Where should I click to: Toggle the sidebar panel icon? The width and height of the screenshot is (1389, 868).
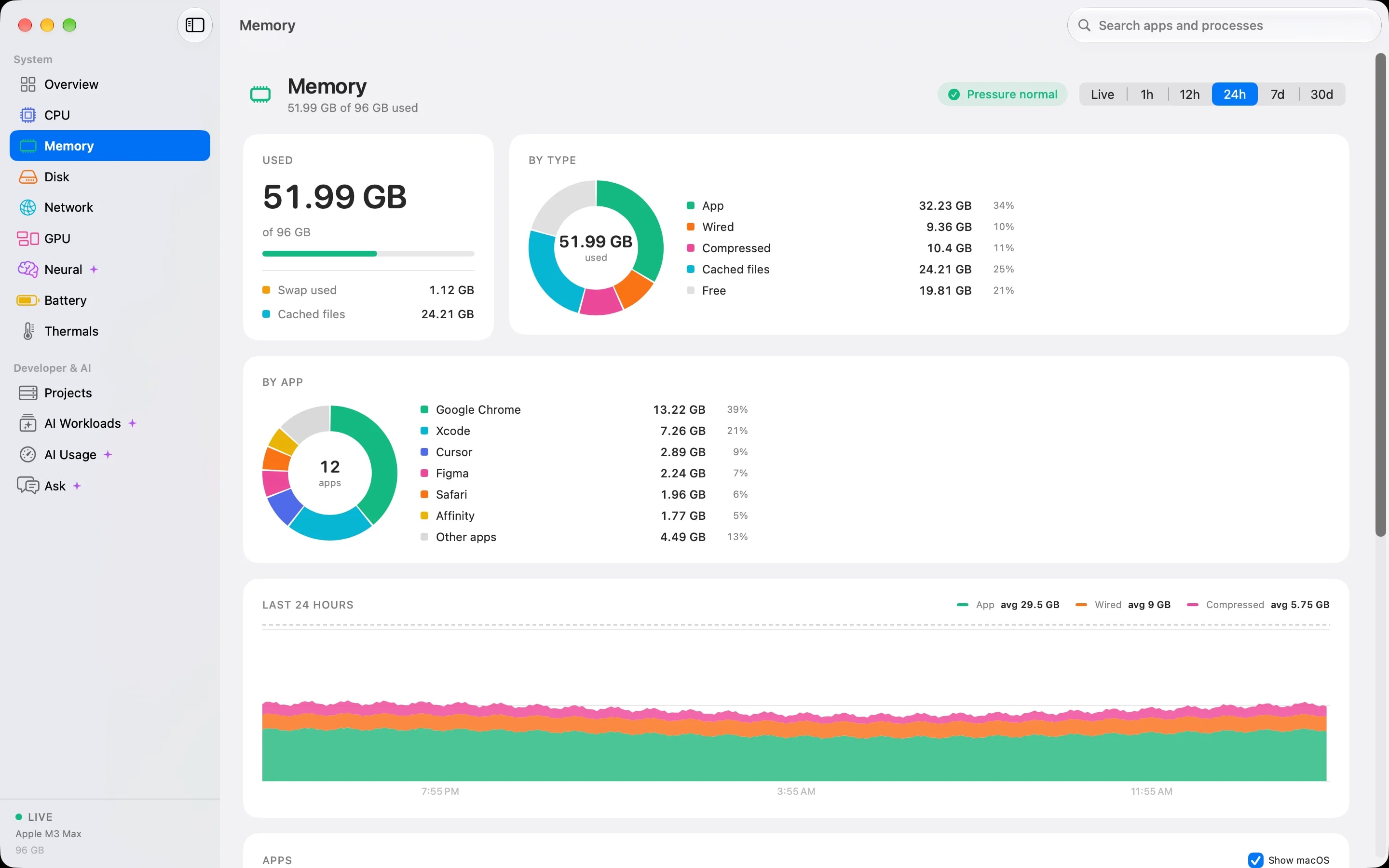pos(194,25)
